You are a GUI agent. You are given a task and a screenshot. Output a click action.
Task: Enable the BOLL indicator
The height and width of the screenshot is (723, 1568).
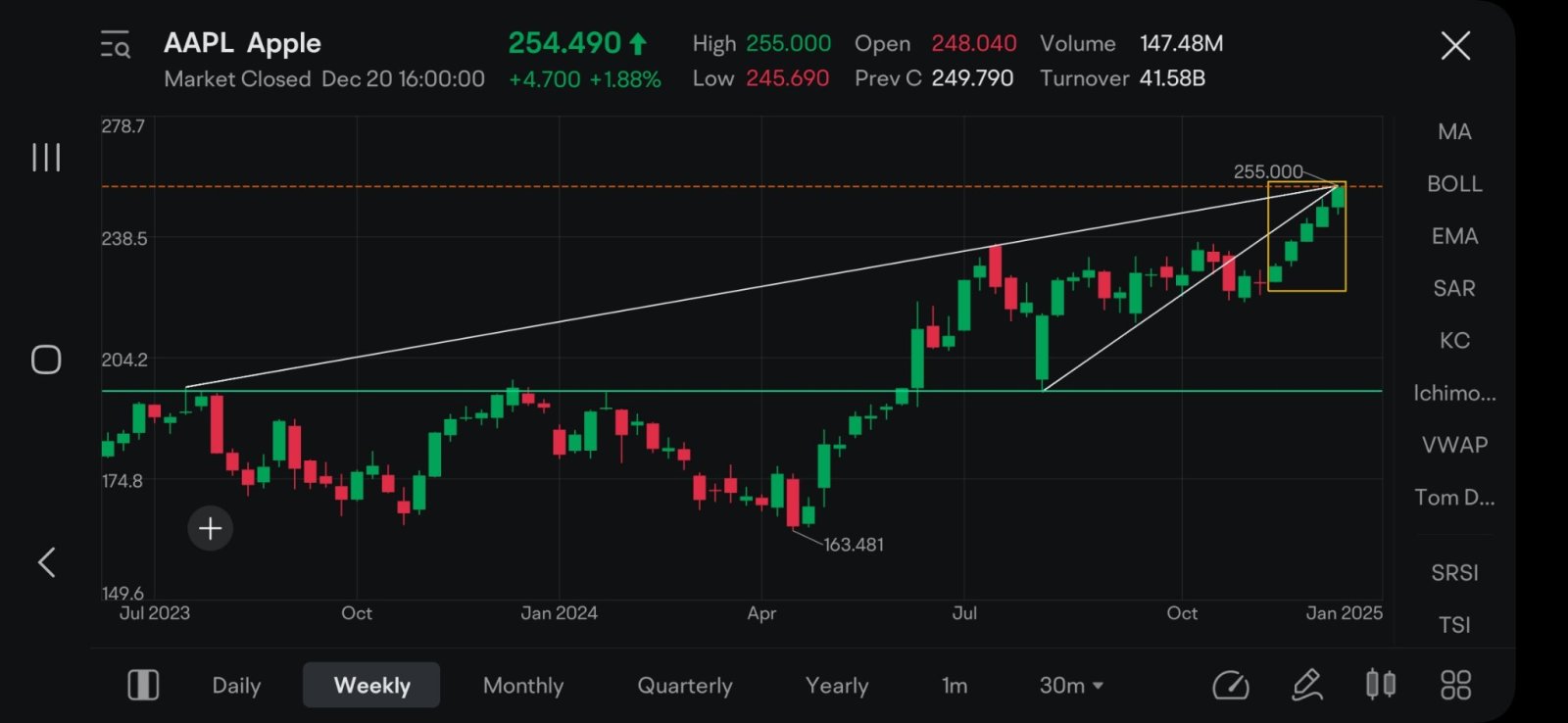pyautogui.click(x=1454, y=184)
